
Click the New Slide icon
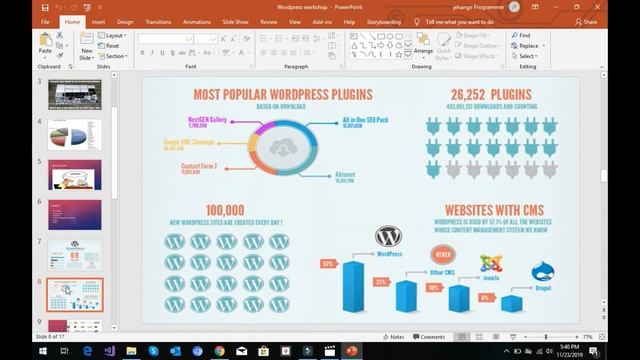pos(87,39)
